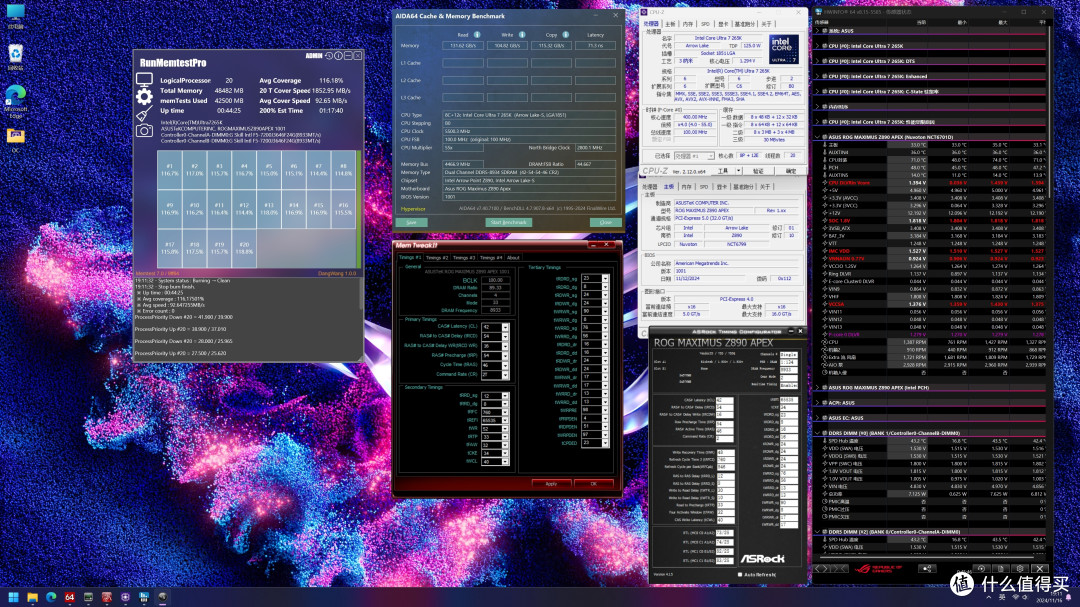Toggle the Auto Refresh checkbox in ASRock Timing Configurator

(x=741, y=574)
